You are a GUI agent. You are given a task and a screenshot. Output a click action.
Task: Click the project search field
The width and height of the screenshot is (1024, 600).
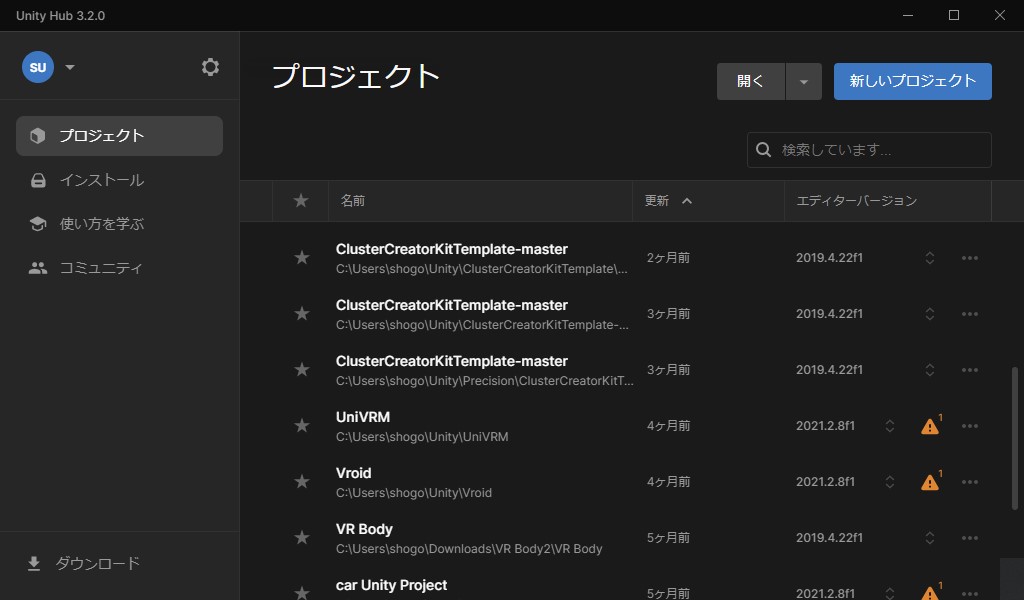coord(880,150)
